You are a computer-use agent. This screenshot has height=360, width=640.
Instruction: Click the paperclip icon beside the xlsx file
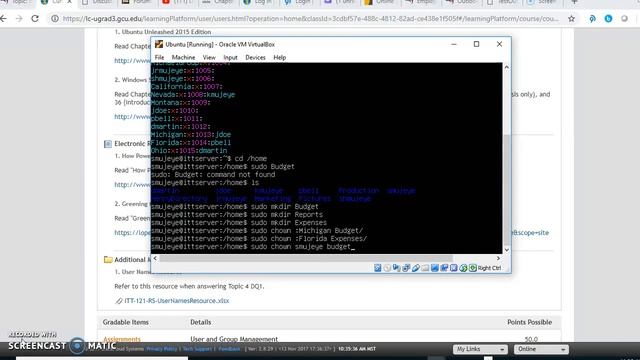point(119,301)
